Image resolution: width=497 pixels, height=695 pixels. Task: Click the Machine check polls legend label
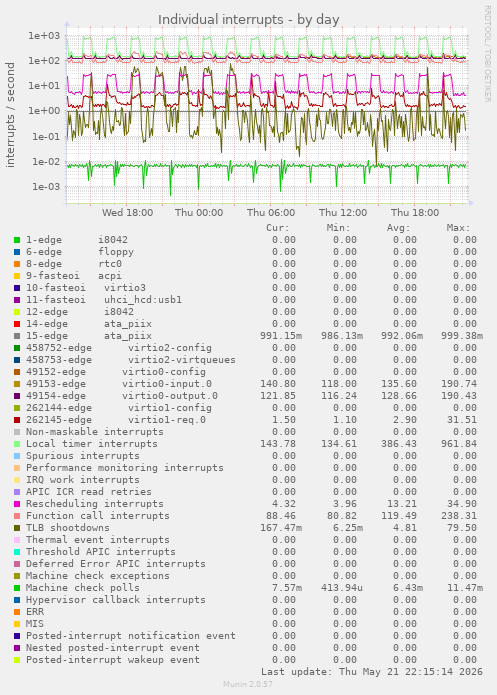(82, 588)
